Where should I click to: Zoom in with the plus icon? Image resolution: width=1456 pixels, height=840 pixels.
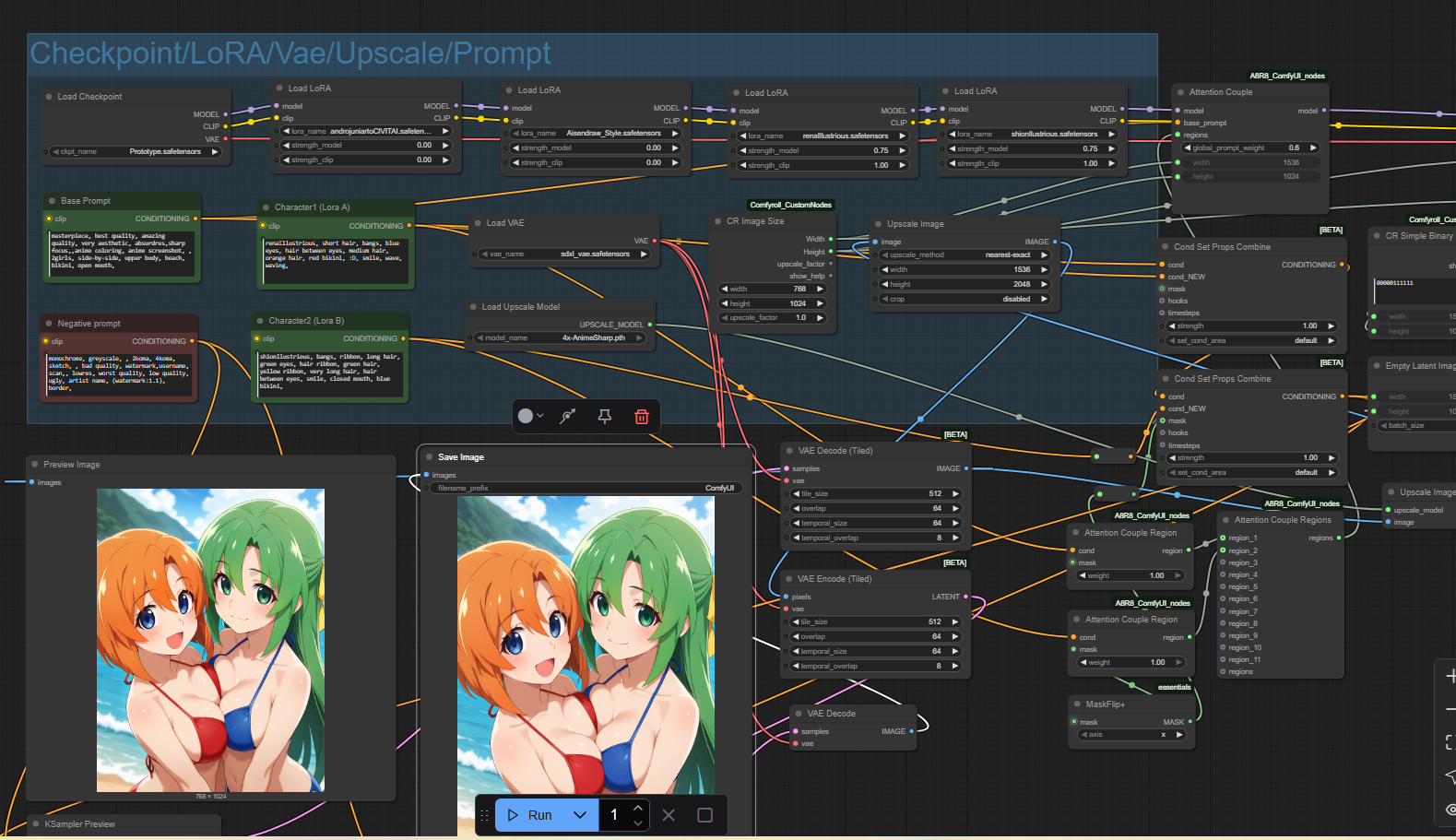(x=1450, y=676)
